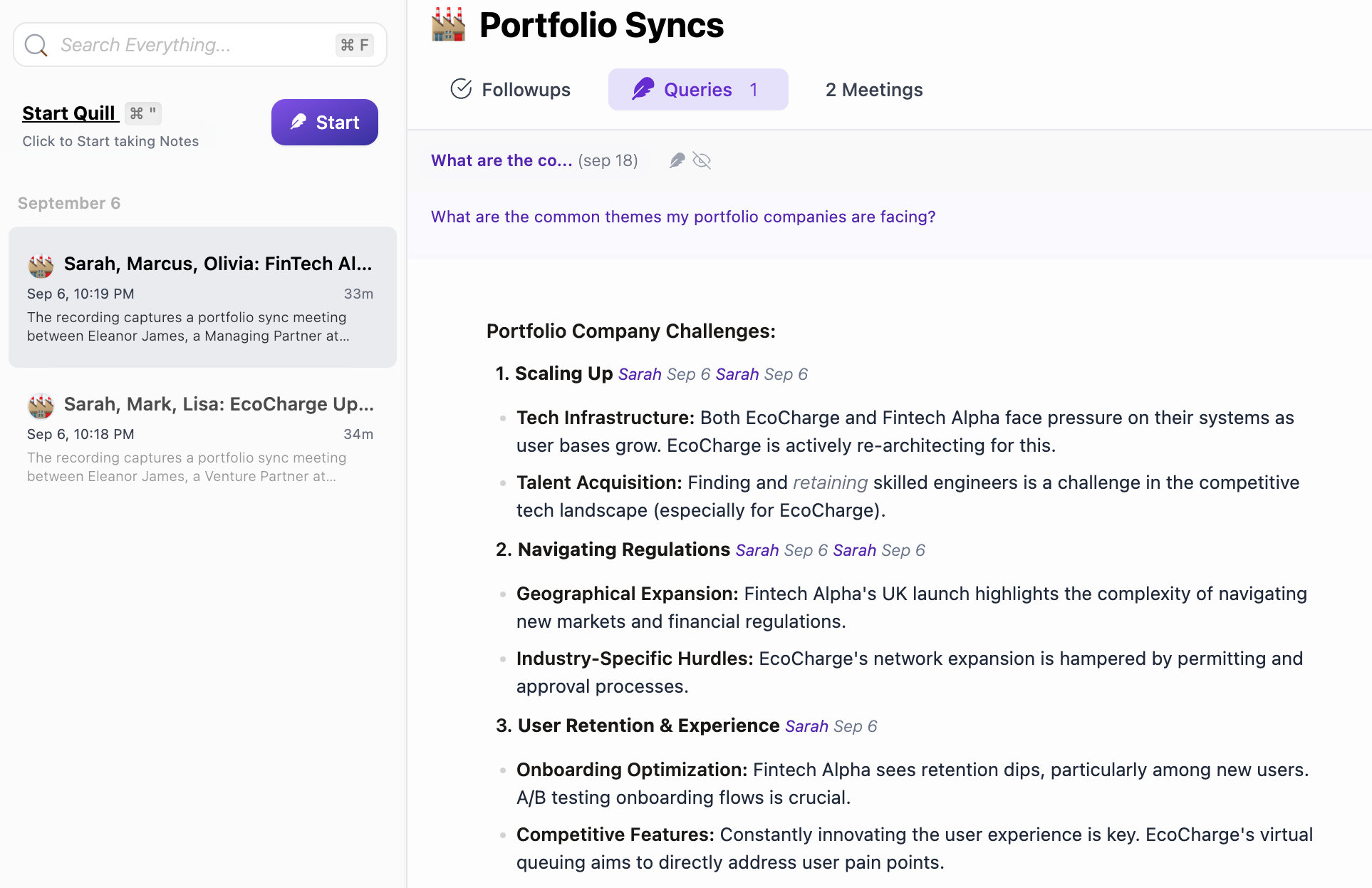Click the feather icon in Queries tab
The width and height of the screenshot is (1372, 888).
point(643,89)
